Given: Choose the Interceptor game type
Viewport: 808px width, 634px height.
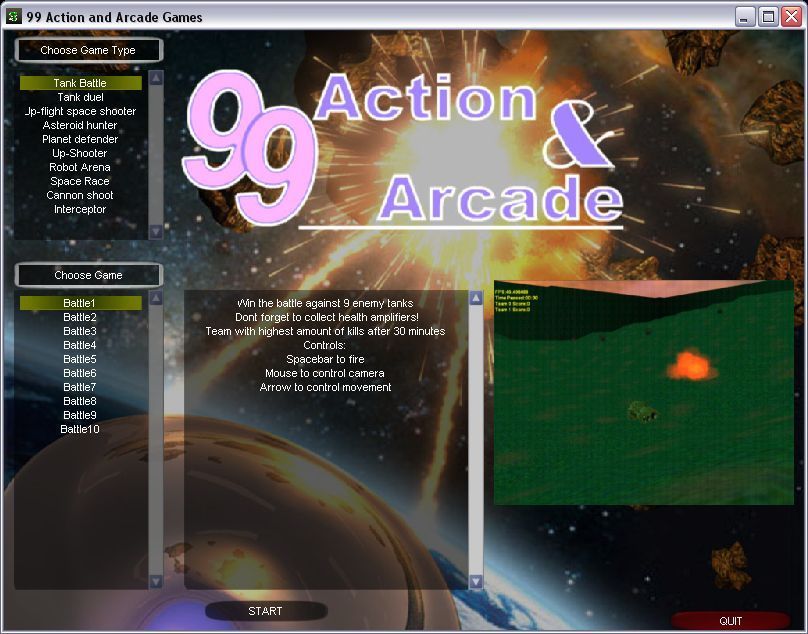Looking at the screenshot, I should click(80, 209).
